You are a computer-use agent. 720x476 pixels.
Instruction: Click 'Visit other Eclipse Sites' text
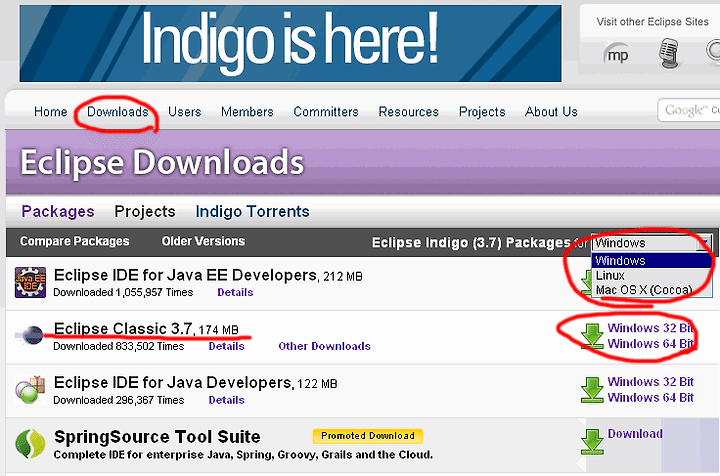652,22
